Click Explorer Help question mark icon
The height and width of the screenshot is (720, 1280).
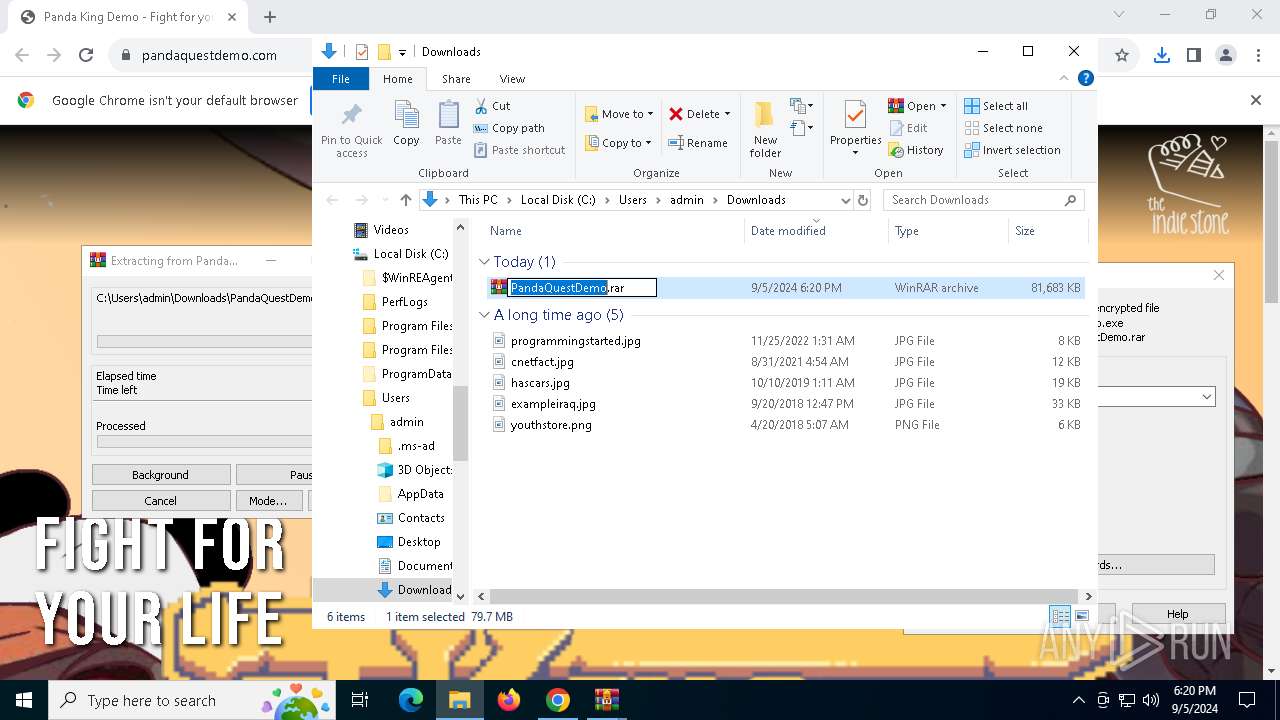(1085, 78)
